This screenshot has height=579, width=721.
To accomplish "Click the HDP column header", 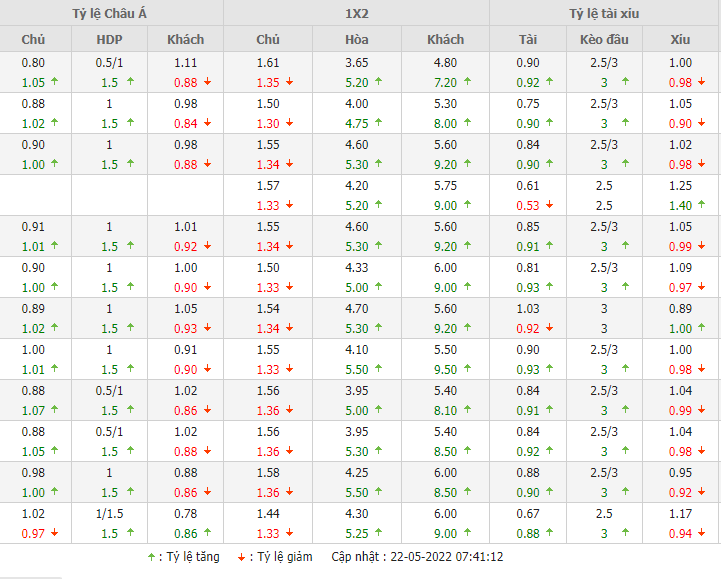I will pyautogui.click(x=110, y=40).
